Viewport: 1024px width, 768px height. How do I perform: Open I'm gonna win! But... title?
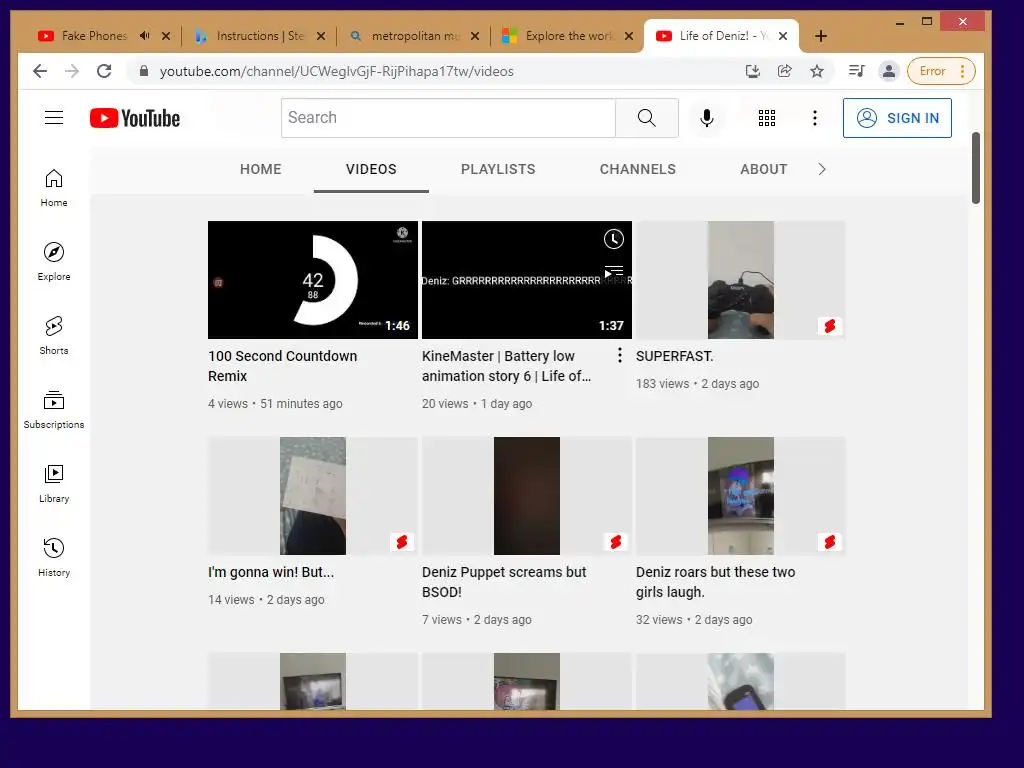click(x=270, y=572)
